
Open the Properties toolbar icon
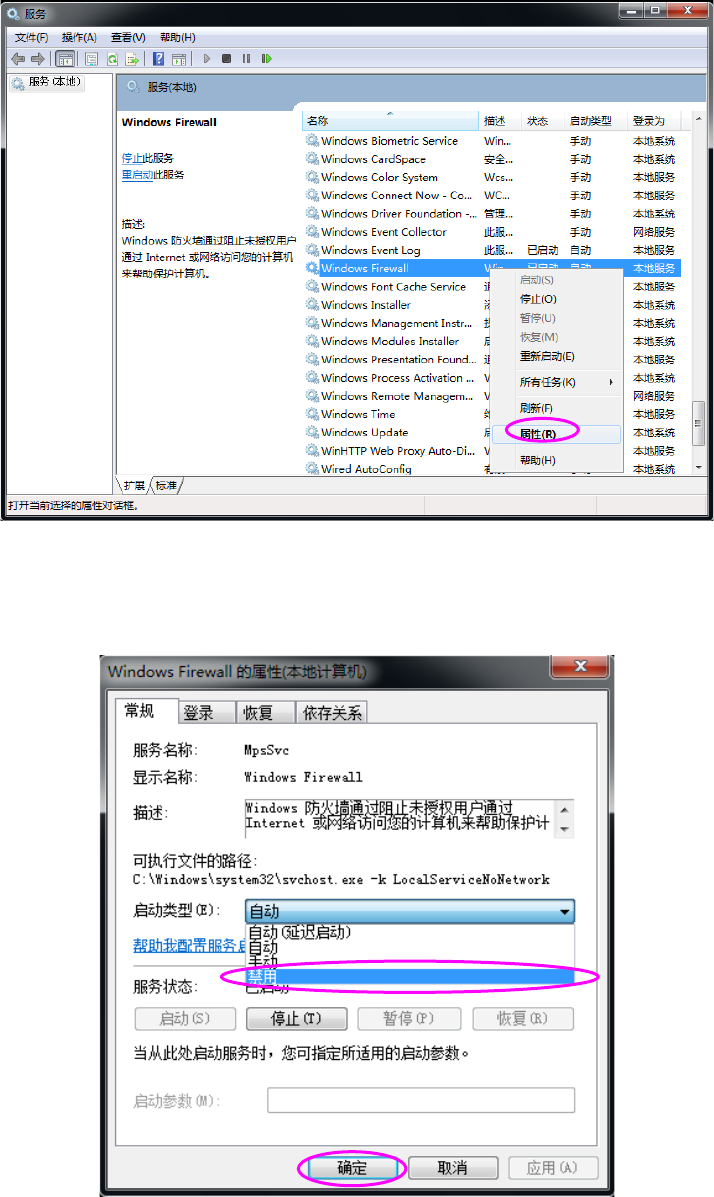coord(92,59)
